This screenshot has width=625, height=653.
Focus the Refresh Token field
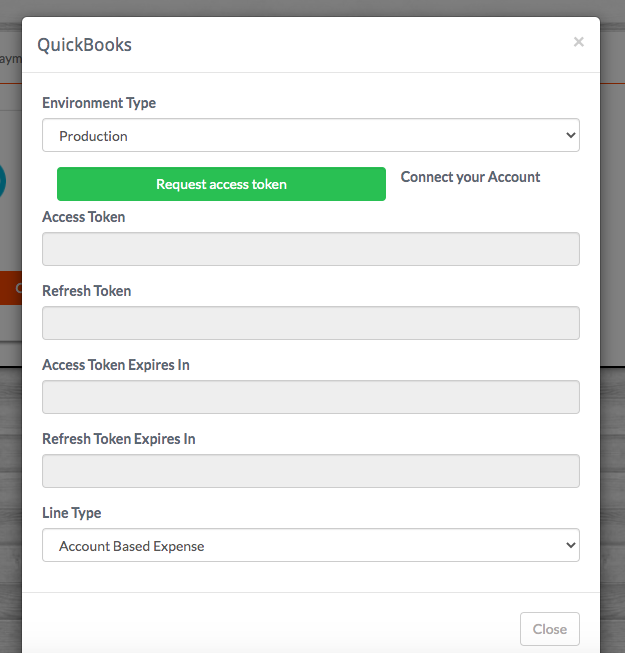tap(311, 323)
